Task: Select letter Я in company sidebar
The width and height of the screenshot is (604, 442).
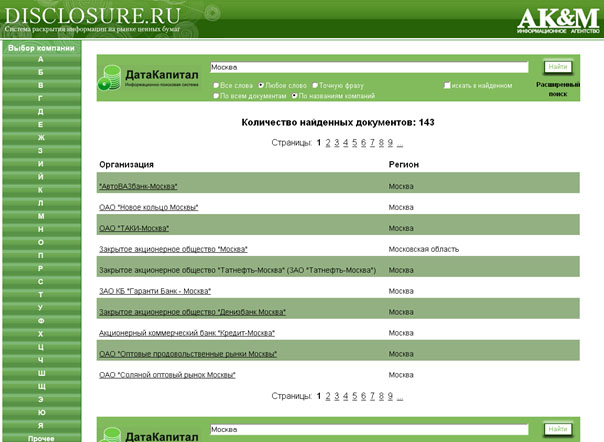Action: (x=41, y=425)
